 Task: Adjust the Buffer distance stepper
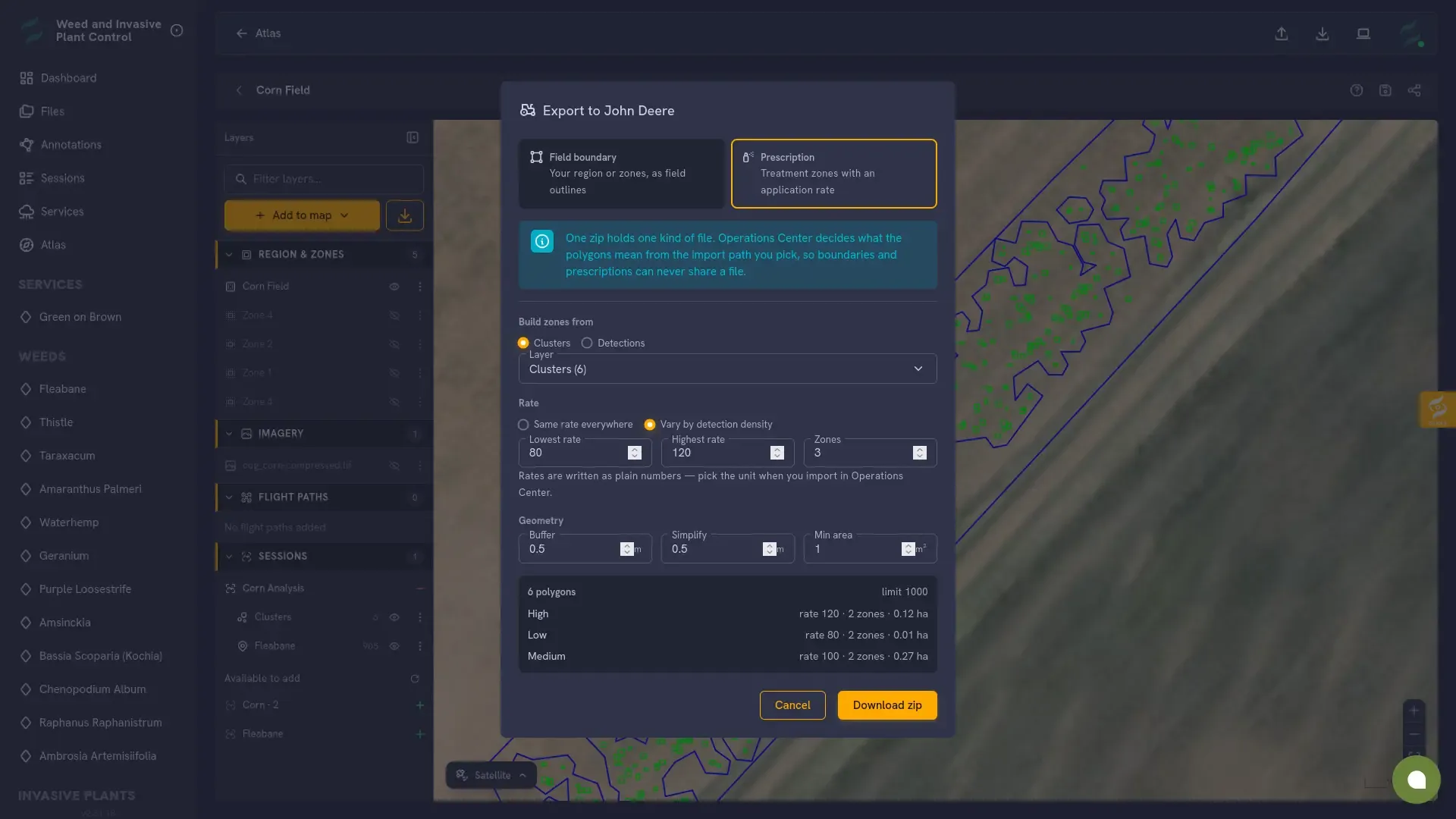click(x=627, y=549)
